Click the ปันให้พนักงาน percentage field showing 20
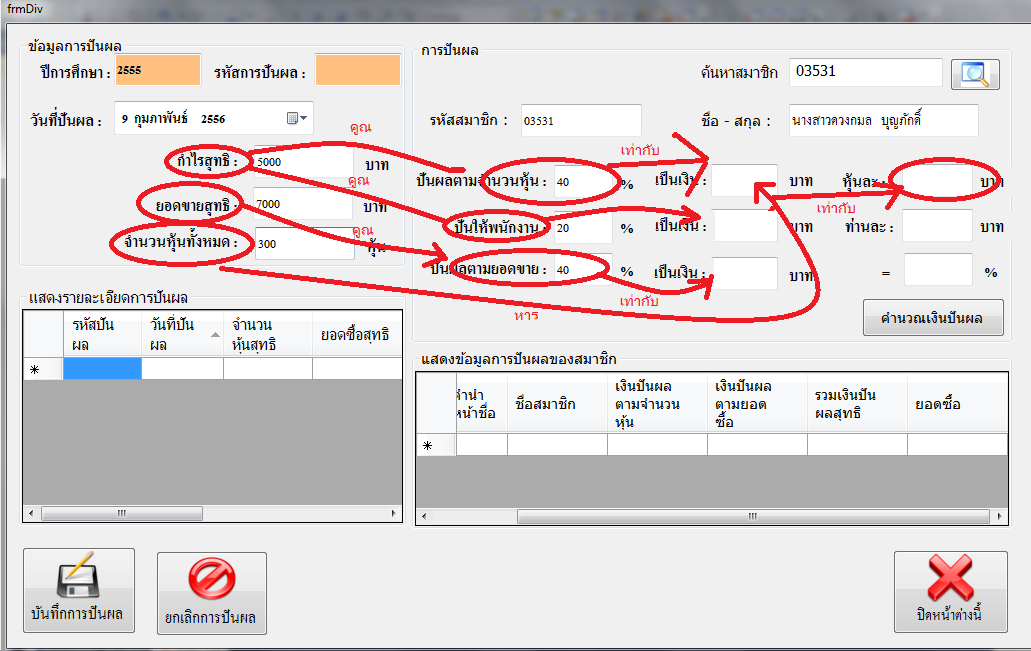 585,227
